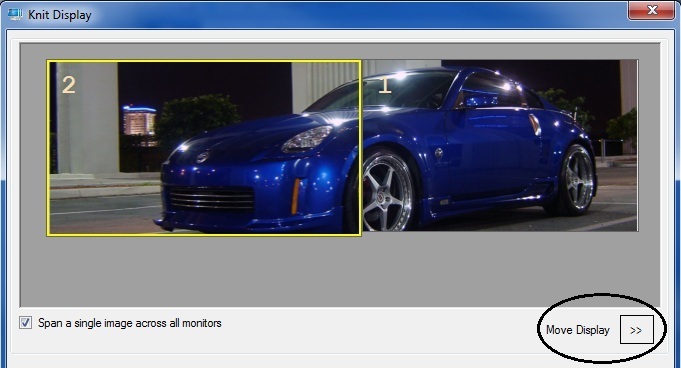Image resolution: width=681 pixels, height=368 pixels.
Task: Close the Knit Display window
Action: point(651,10)
